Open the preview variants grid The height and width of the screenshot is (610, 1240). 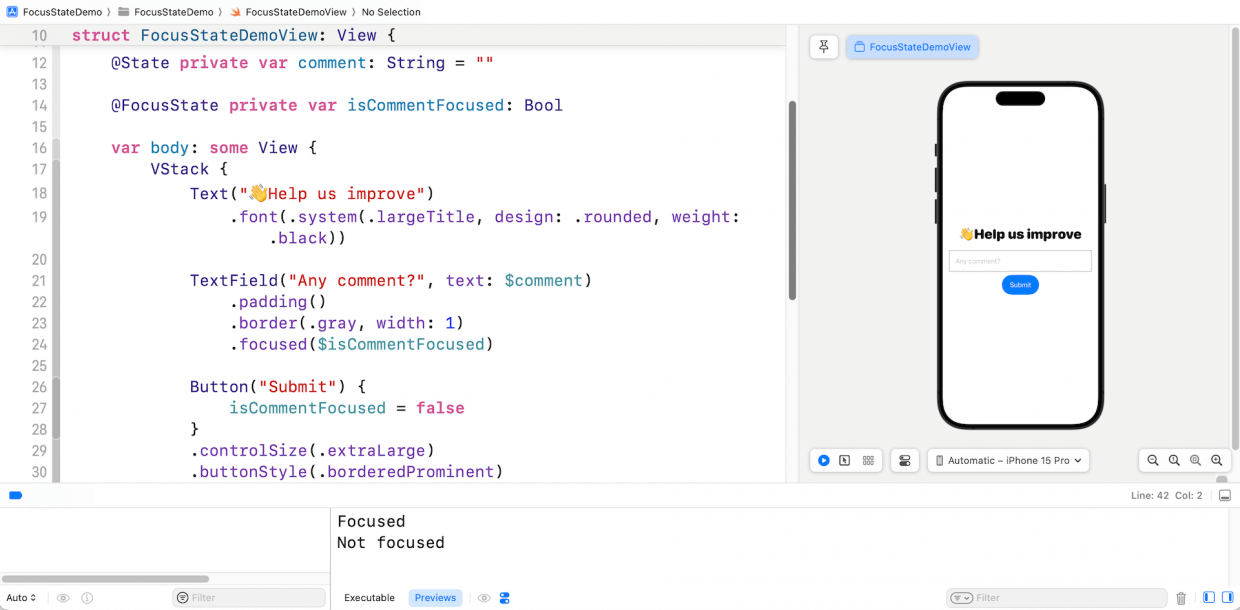point(868,460)
